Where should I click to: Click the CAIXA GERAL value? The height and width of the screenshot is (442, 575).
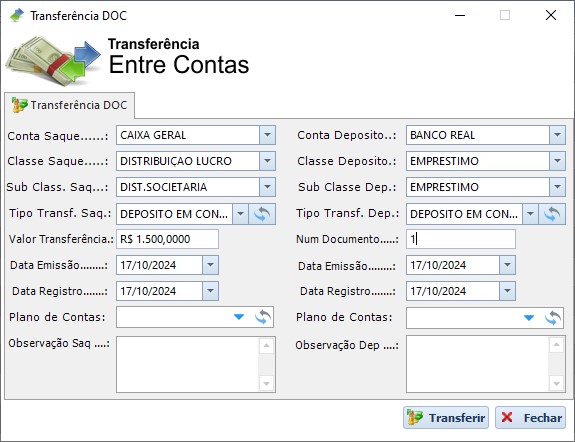(153, 135)
